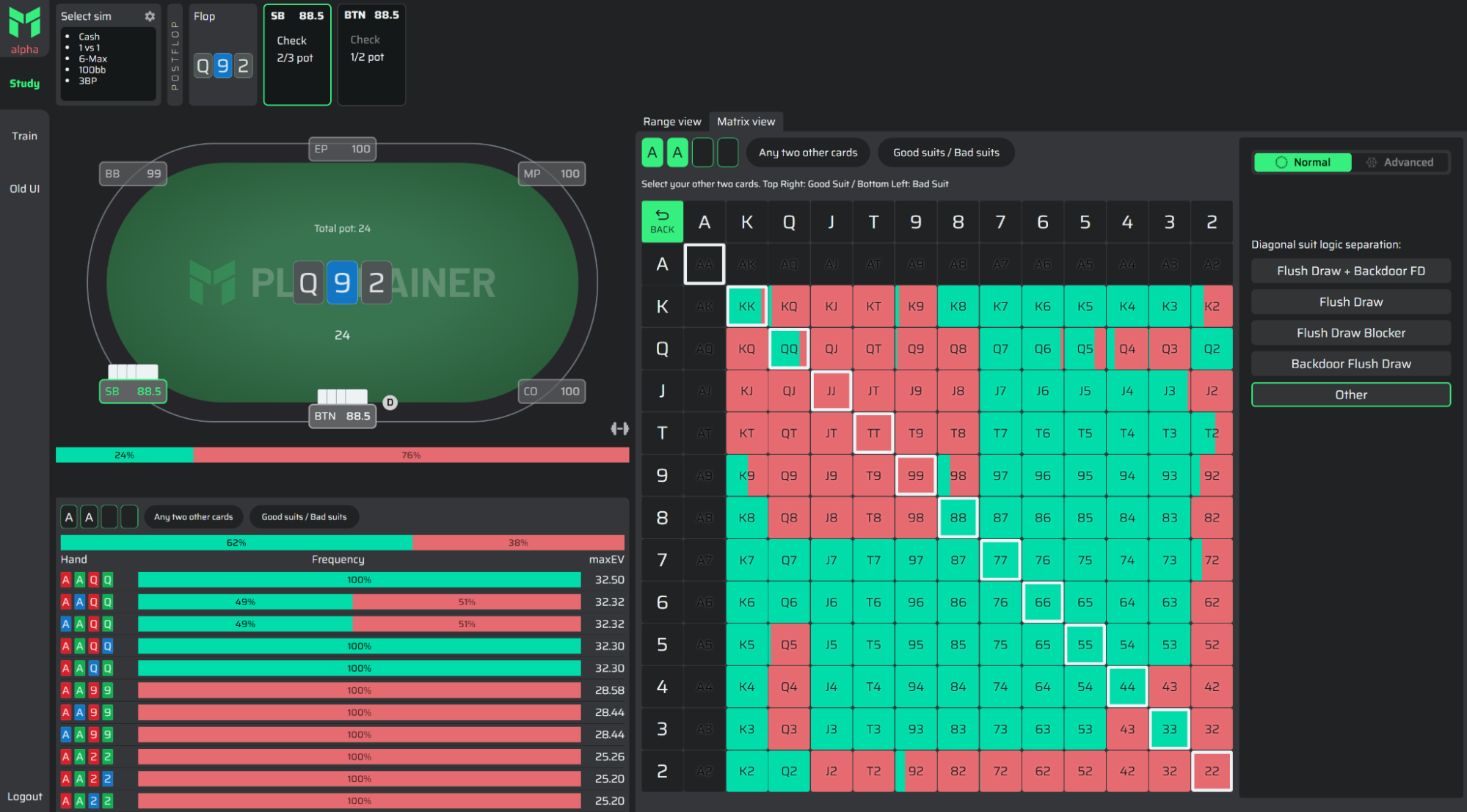Go to Study in sidebar
This screenshot has height=812, width=1467.
click(24, 84)
